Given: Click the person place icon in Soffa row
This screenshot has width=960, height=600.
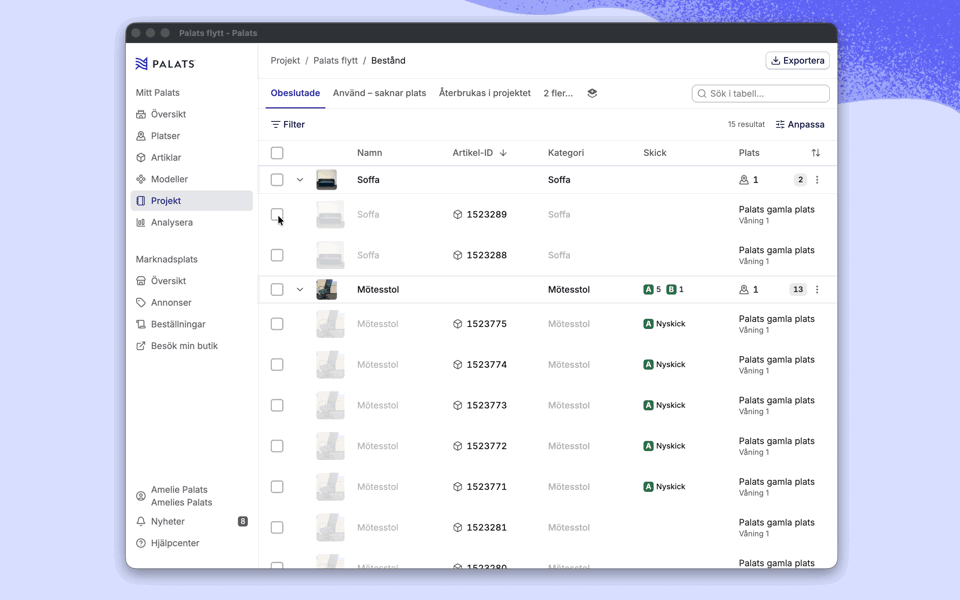Looking at the screenshot, I should (744, 180).
